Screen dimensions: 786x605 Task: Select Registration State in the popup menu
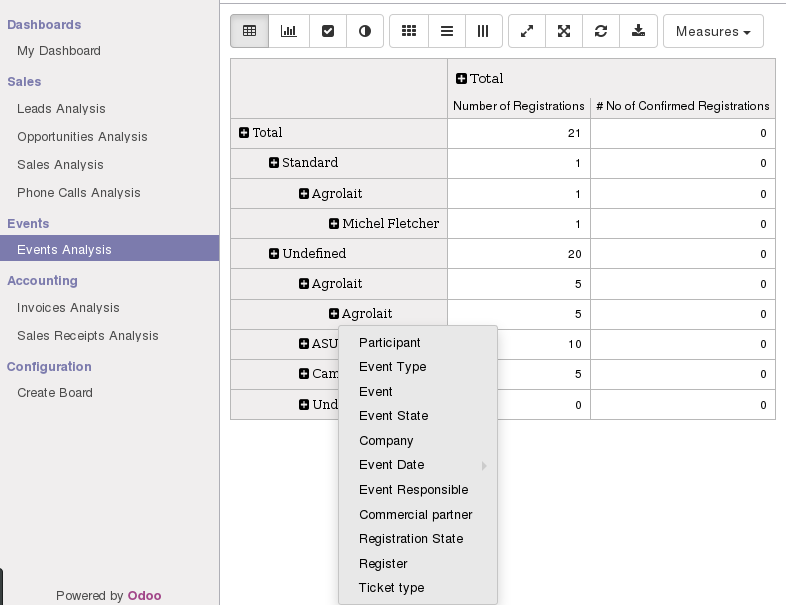(410, 539)
